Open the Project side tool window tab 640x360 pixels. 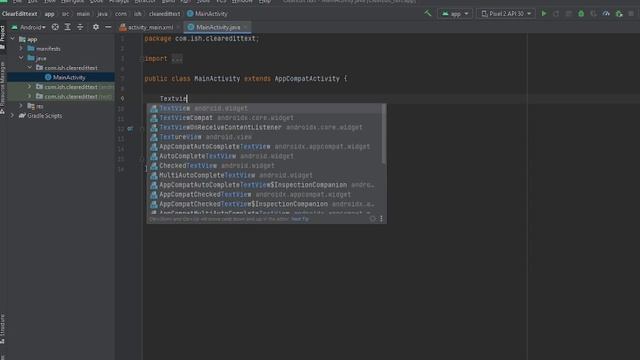point(3,38)
